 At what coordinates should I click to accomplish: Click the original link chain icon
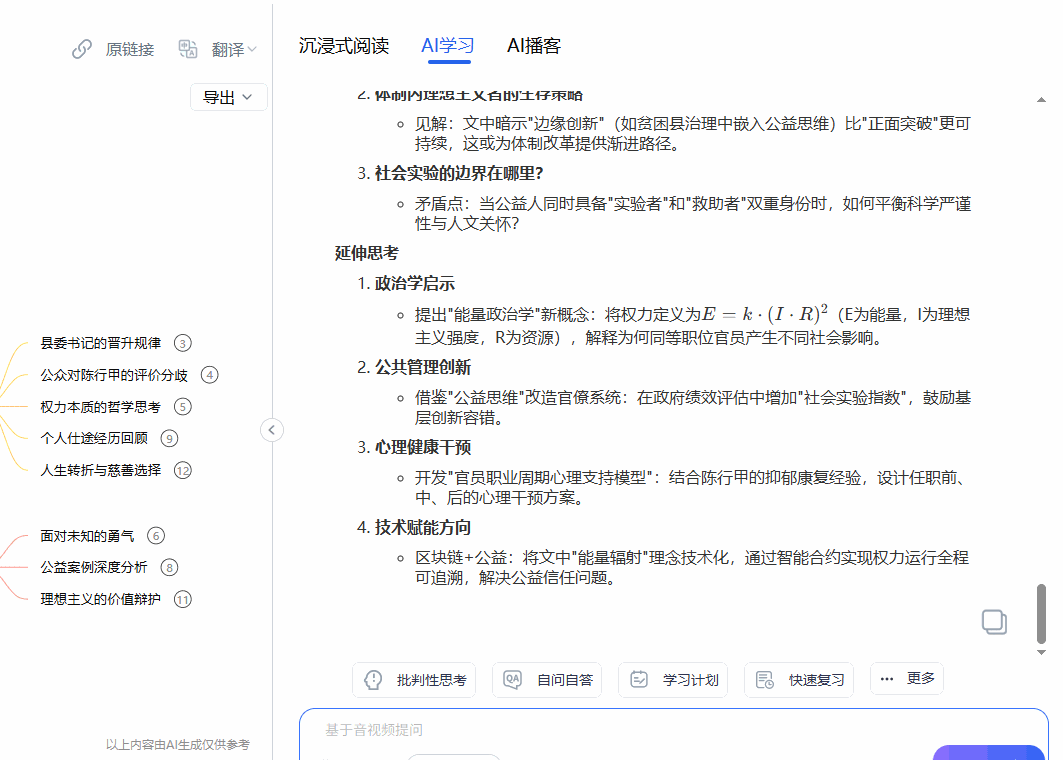pos(82,49)
